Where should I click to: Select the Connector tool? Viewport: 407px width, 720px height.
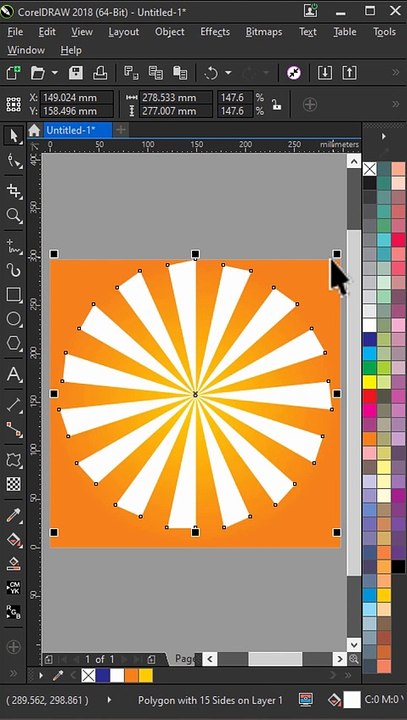(13, 430)
